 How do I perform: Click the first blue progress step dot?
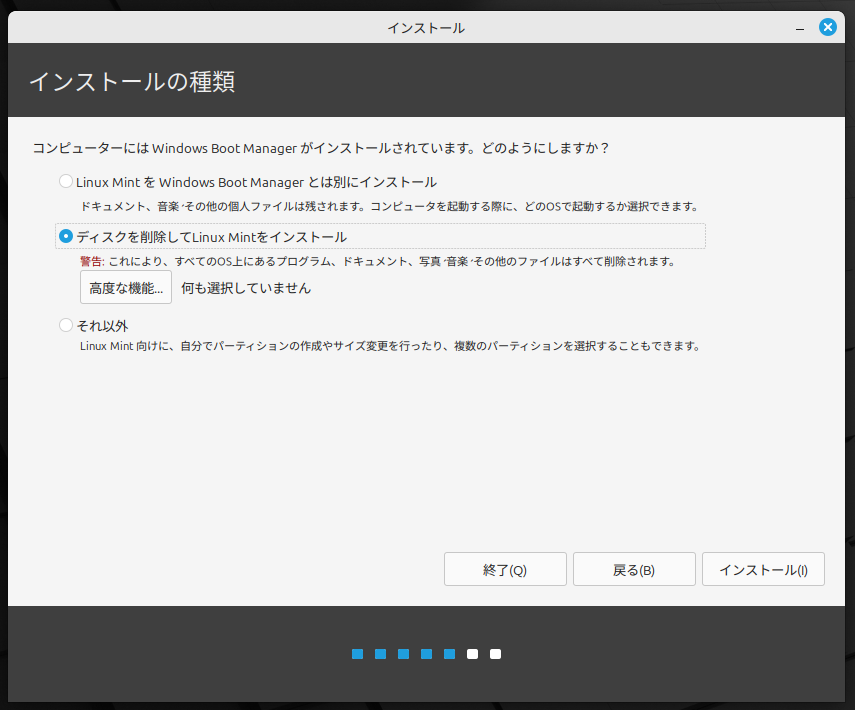[x=357, y=654]
